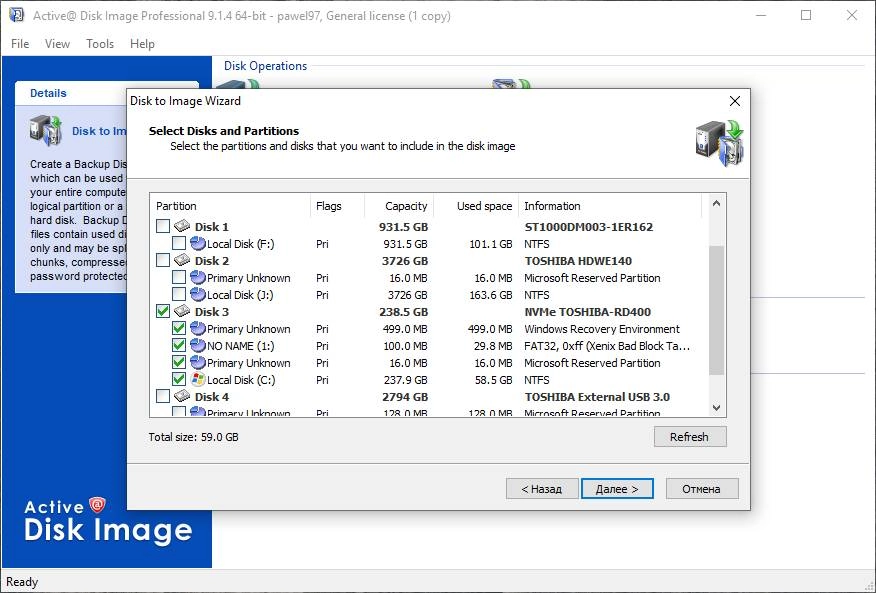This screenshot has height=593, width=876.
Task: Click the wizard header disk image icon
Action: [x=720, y=143]
